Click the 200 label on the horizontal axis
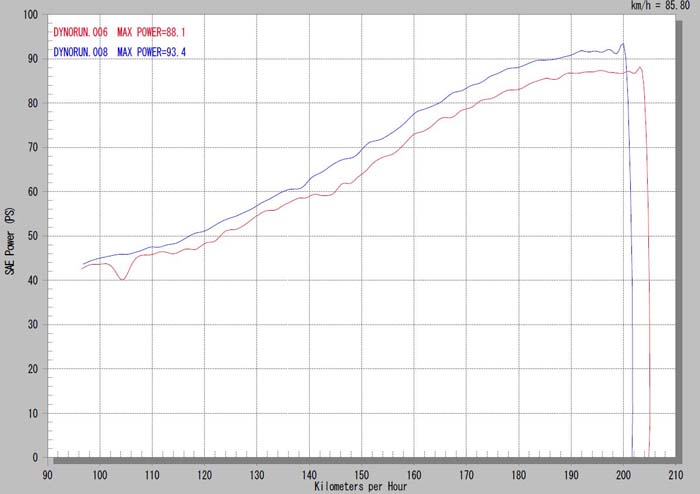This screenshot has height=494, width=700. [x=624, y=475]
